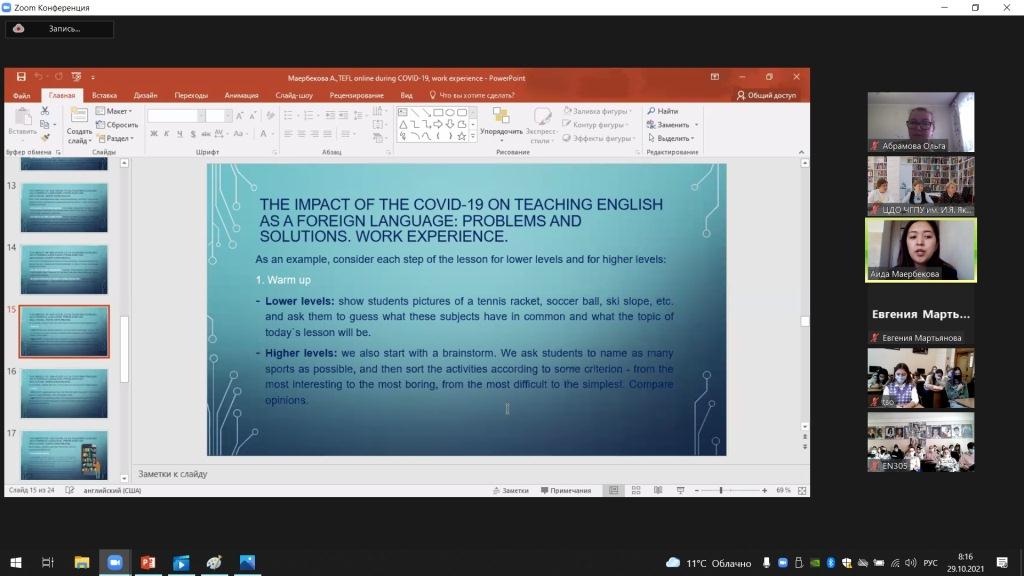Select slide 17 thumbnail
This screenshot has width=1024, height=576.
click(64, 455)
